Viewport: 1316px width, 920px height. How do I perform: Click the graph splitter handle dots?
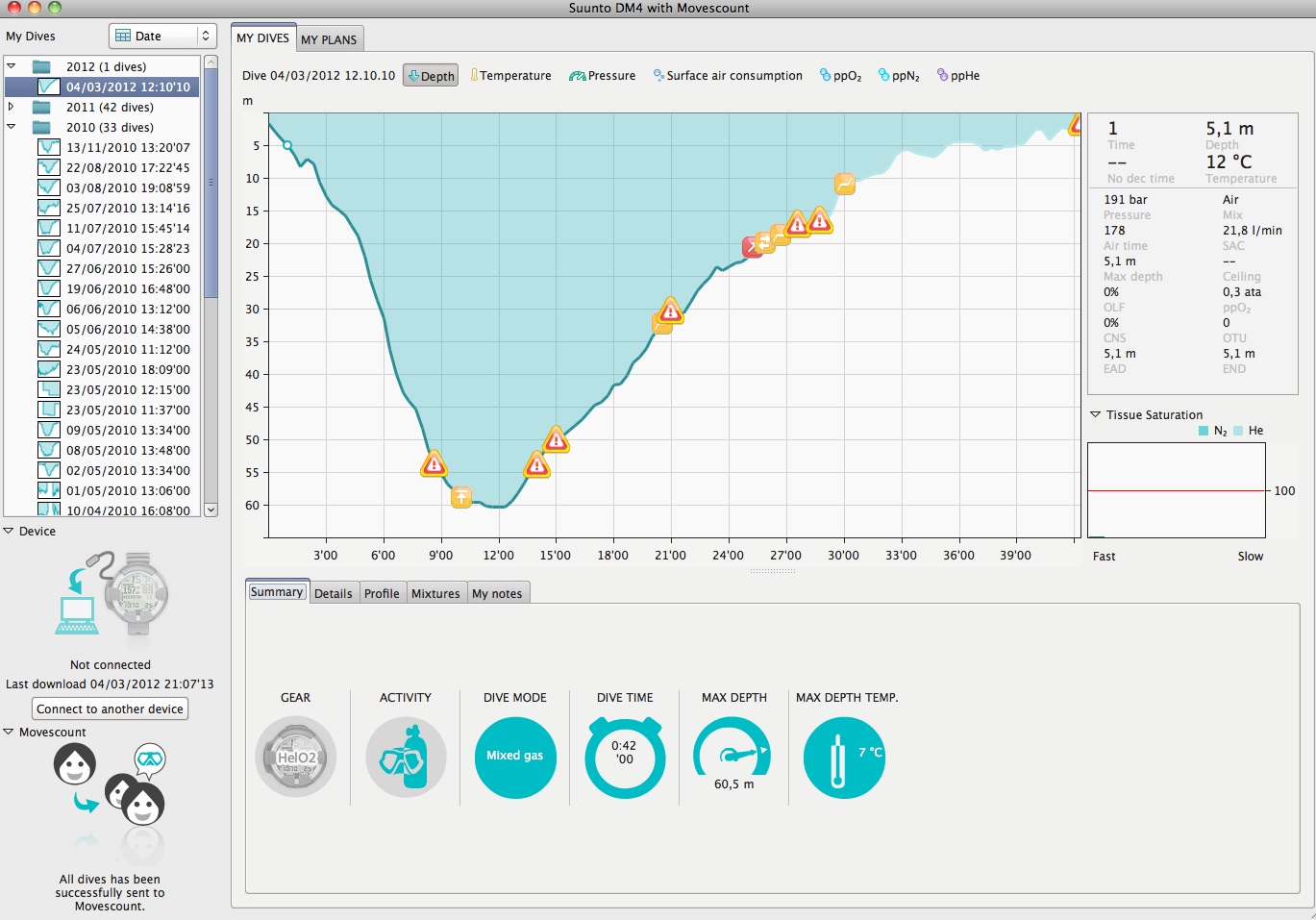pyautogui.click(x=773, y=571)
